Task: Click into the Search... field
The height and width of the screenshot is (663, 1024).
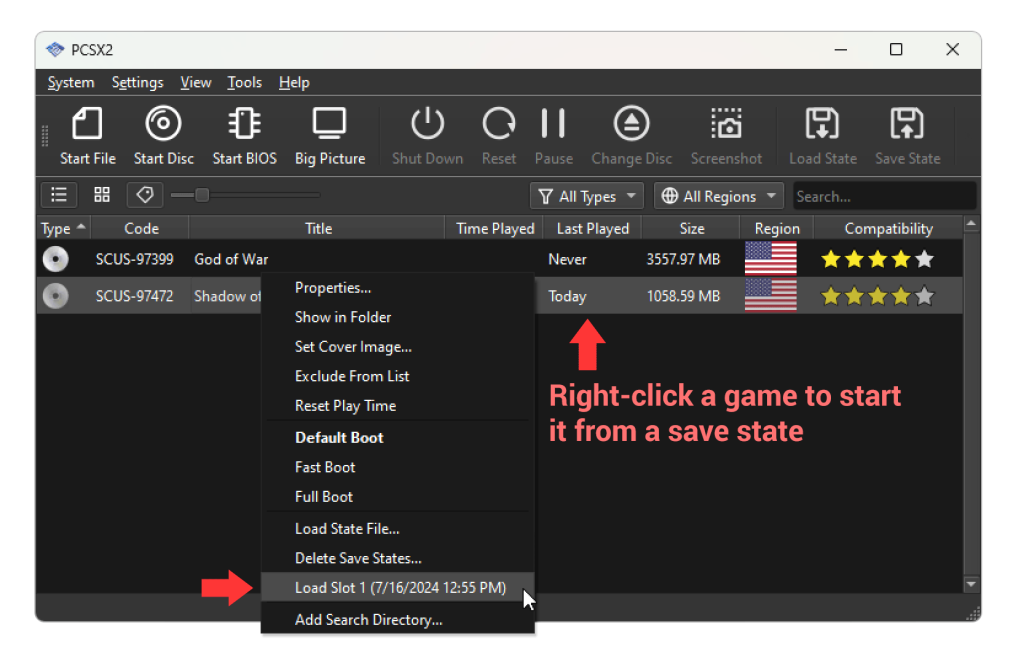Action: [884, 196]
